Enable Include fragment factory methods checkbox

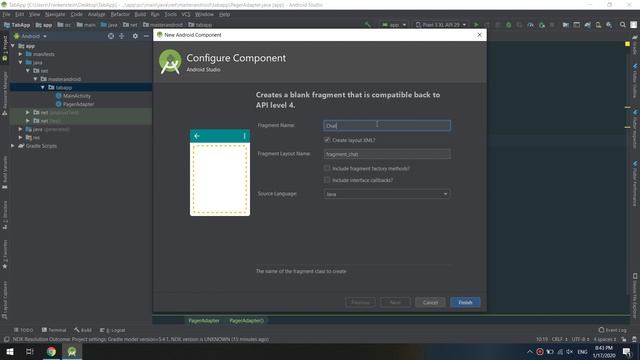click(327, 168)
